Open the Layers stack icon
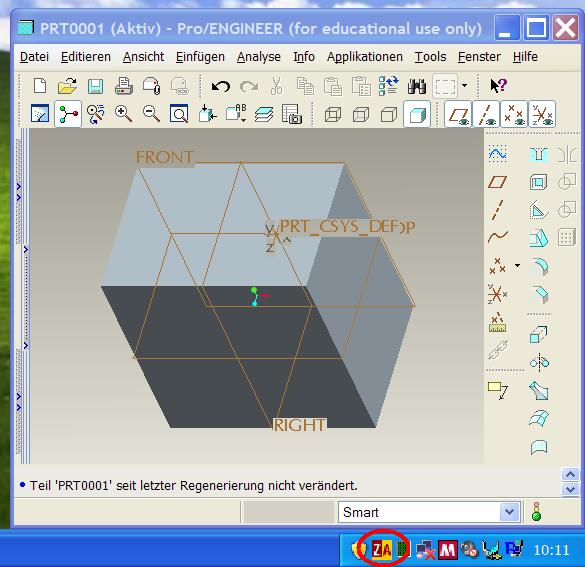The width and height of the screenshot is (585, 567). pos(264,114)
